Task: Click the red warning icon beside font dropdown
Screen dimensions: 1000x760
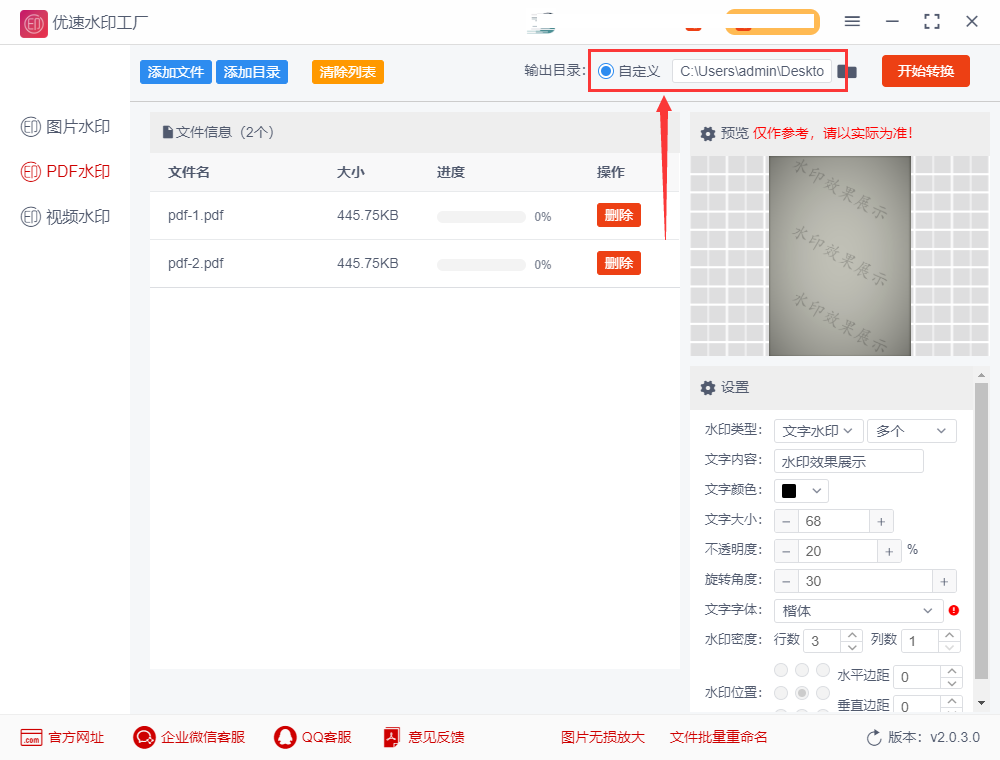Action: pos(954,610)
